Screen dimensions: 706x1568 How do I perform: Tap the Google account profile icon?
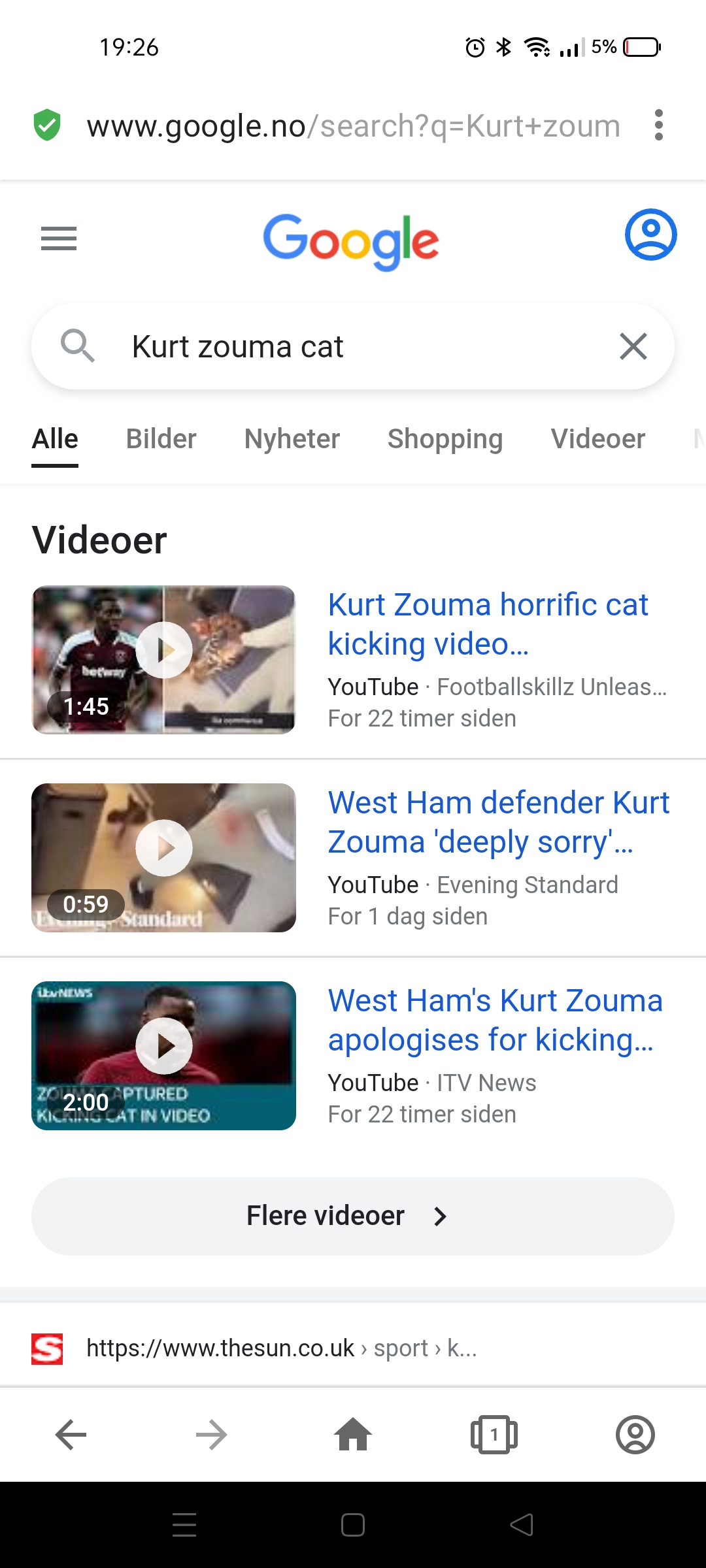pos(650,235)
